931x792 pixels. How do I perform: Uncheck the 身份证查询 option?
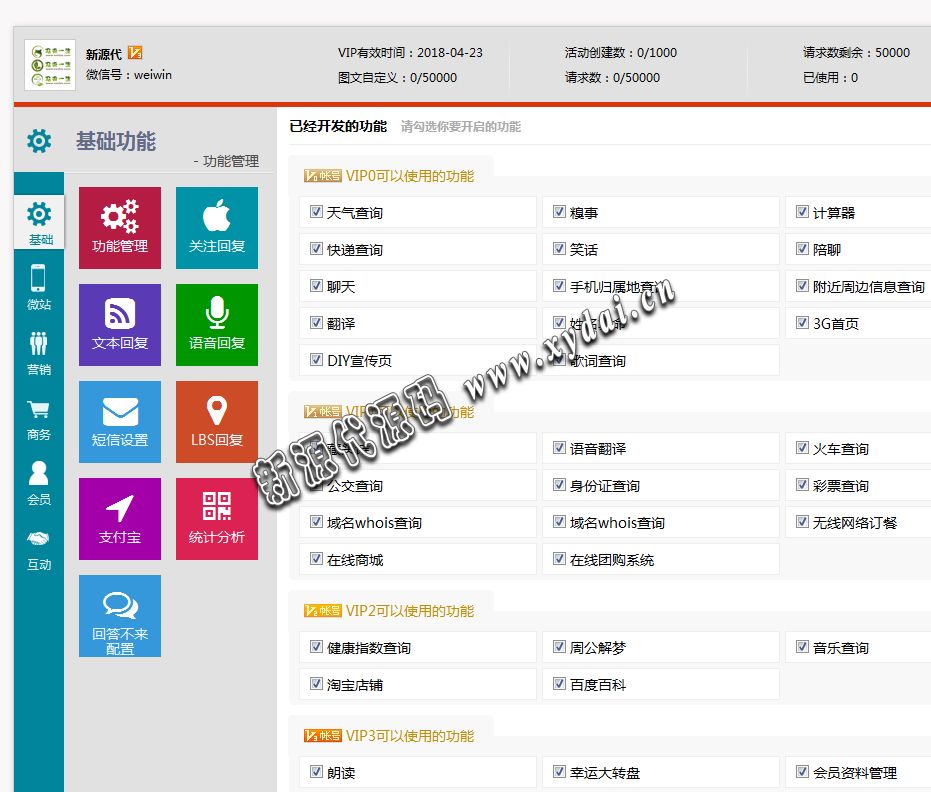559,484
